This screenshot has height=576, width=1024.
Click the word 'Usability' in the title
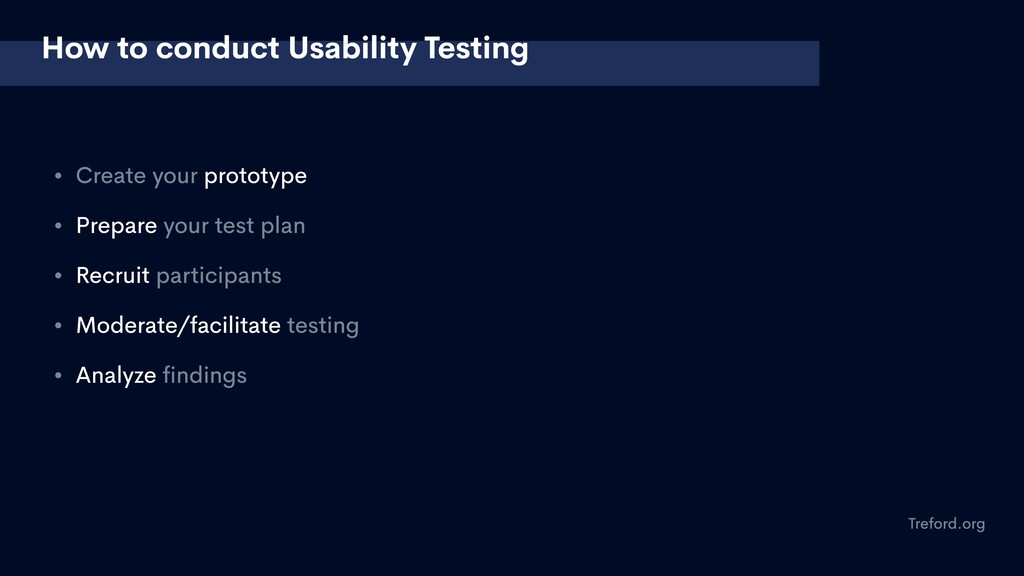pyautogui.click(x=351, y=50)
